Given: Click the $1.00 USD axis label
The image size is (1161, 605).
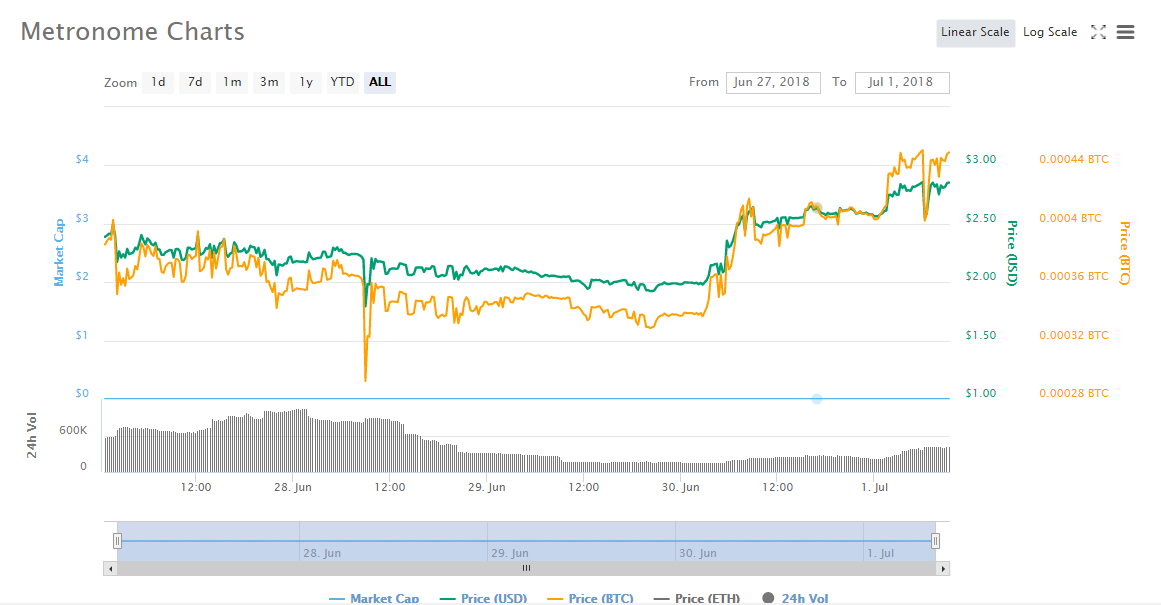Looking at the screenshot, I should point(980,393).
